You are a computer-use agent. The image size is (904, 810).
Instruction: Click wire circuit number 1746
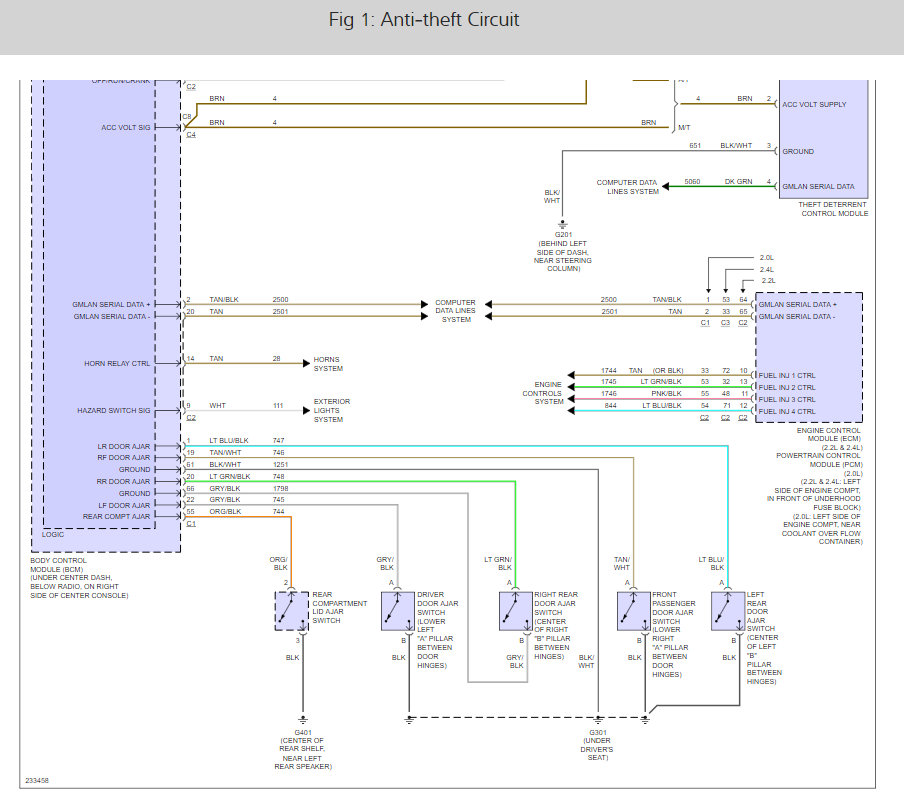(609, 394)
